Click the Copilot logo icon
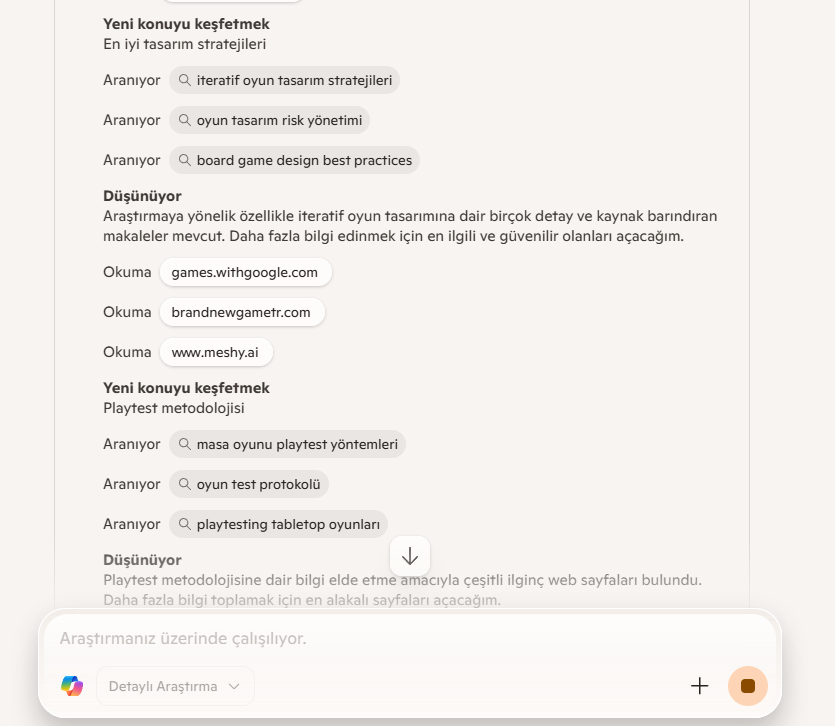 tap(72, 686)
